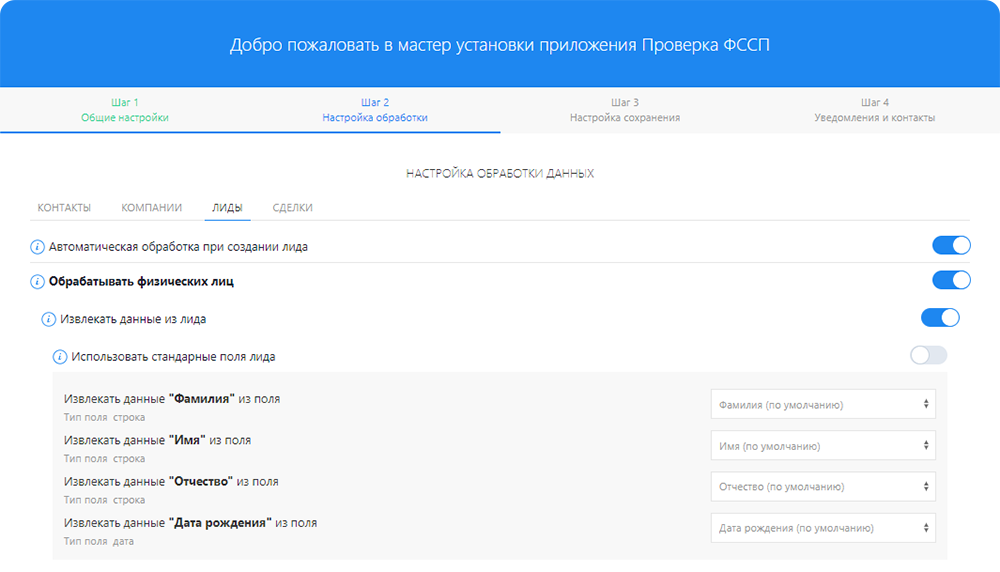
Task: Click info icon beside 'Извлекать данные из лида'
Action: tap(48, 319)
